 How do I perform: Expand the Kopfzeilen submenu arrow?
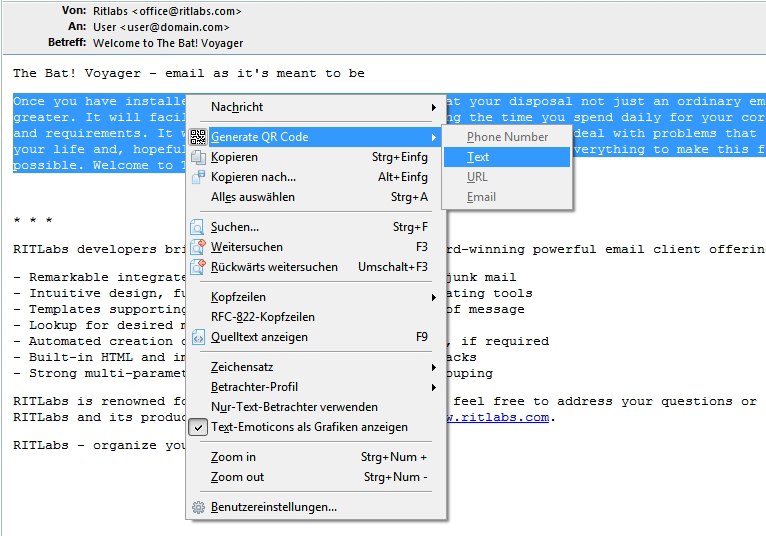click(433, 297)
